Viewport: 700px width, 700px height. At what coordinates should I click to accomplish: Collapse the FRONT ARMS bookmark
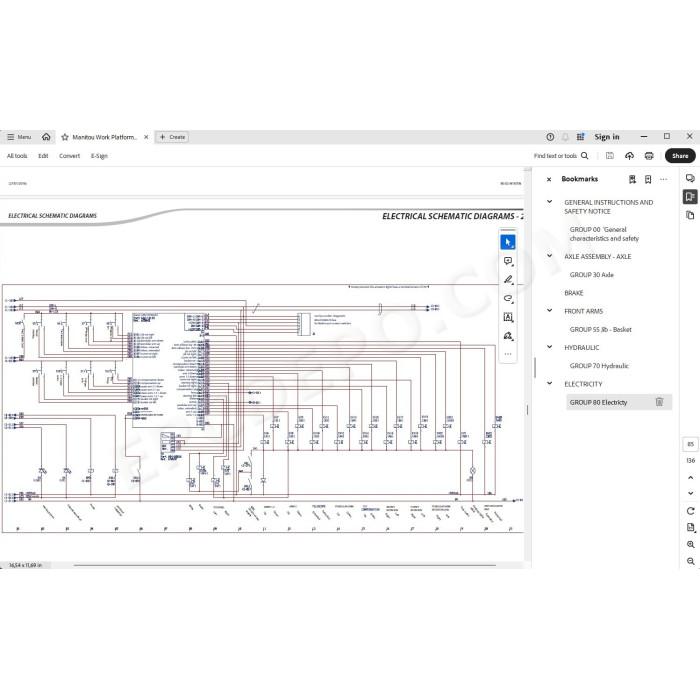[x=550, y=310]
